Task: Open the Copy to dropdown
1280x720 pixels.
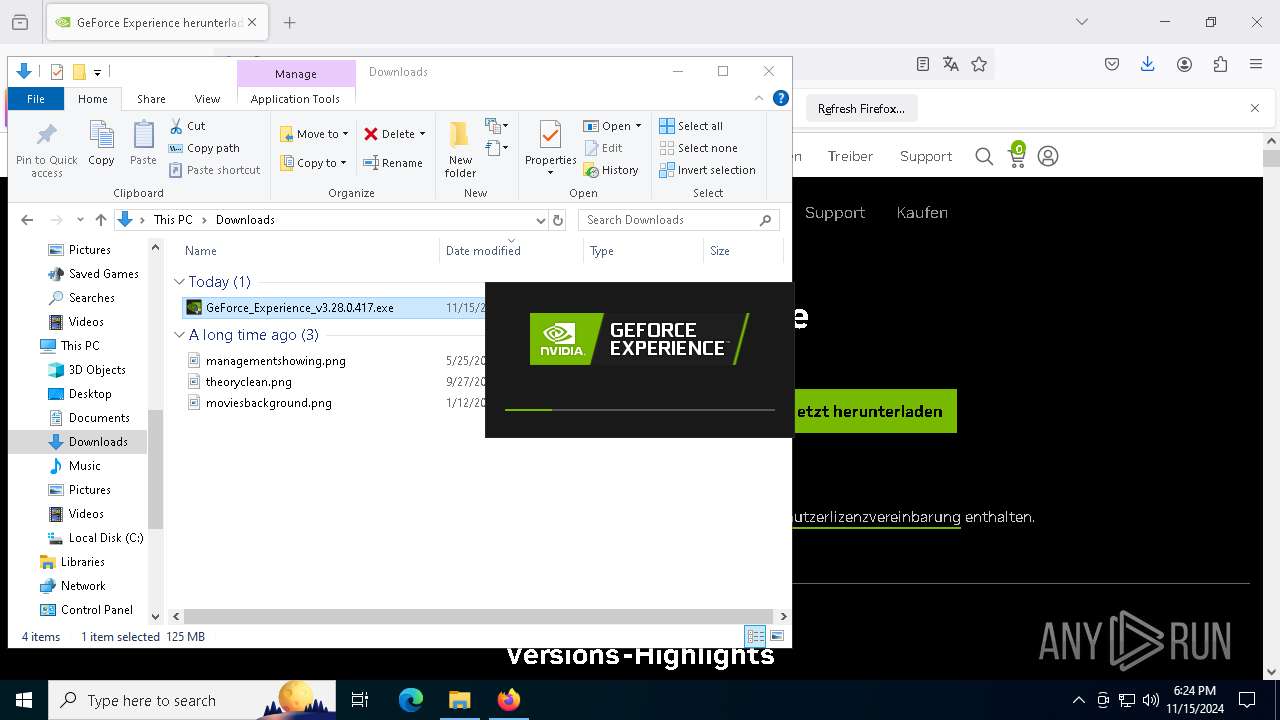Action: click(x=313, y=163)
